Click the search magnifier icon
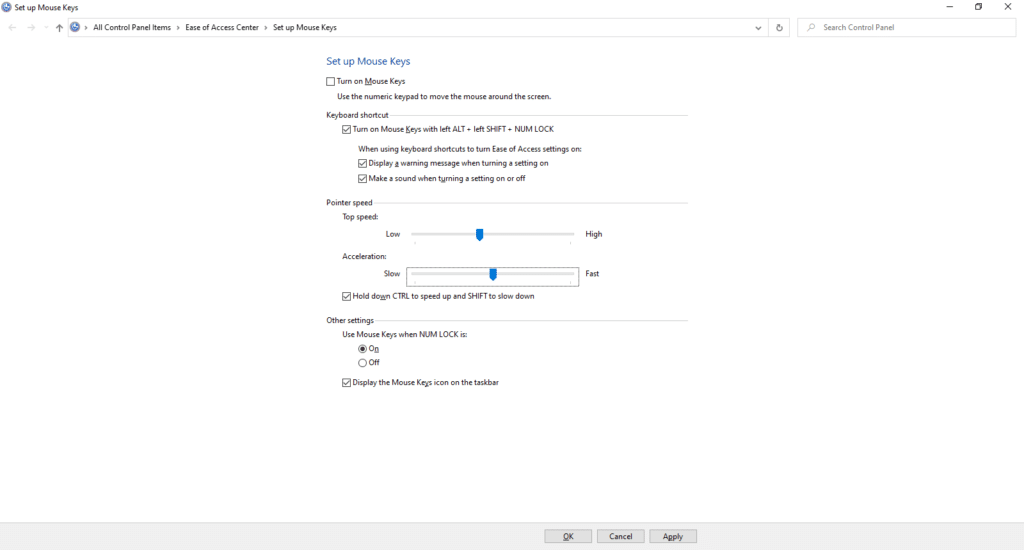 (811, 27)
